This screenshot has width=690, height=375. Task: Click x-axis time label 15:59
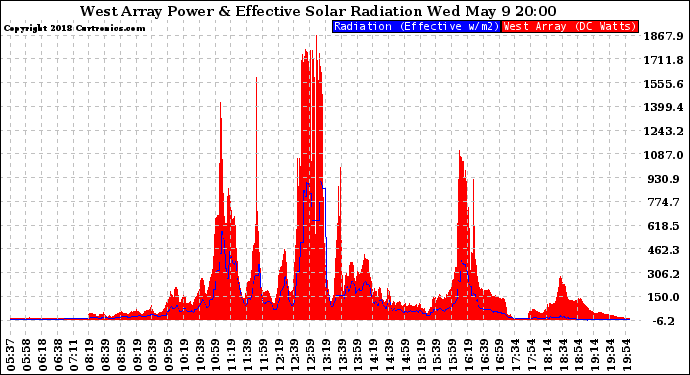[453, 355]
